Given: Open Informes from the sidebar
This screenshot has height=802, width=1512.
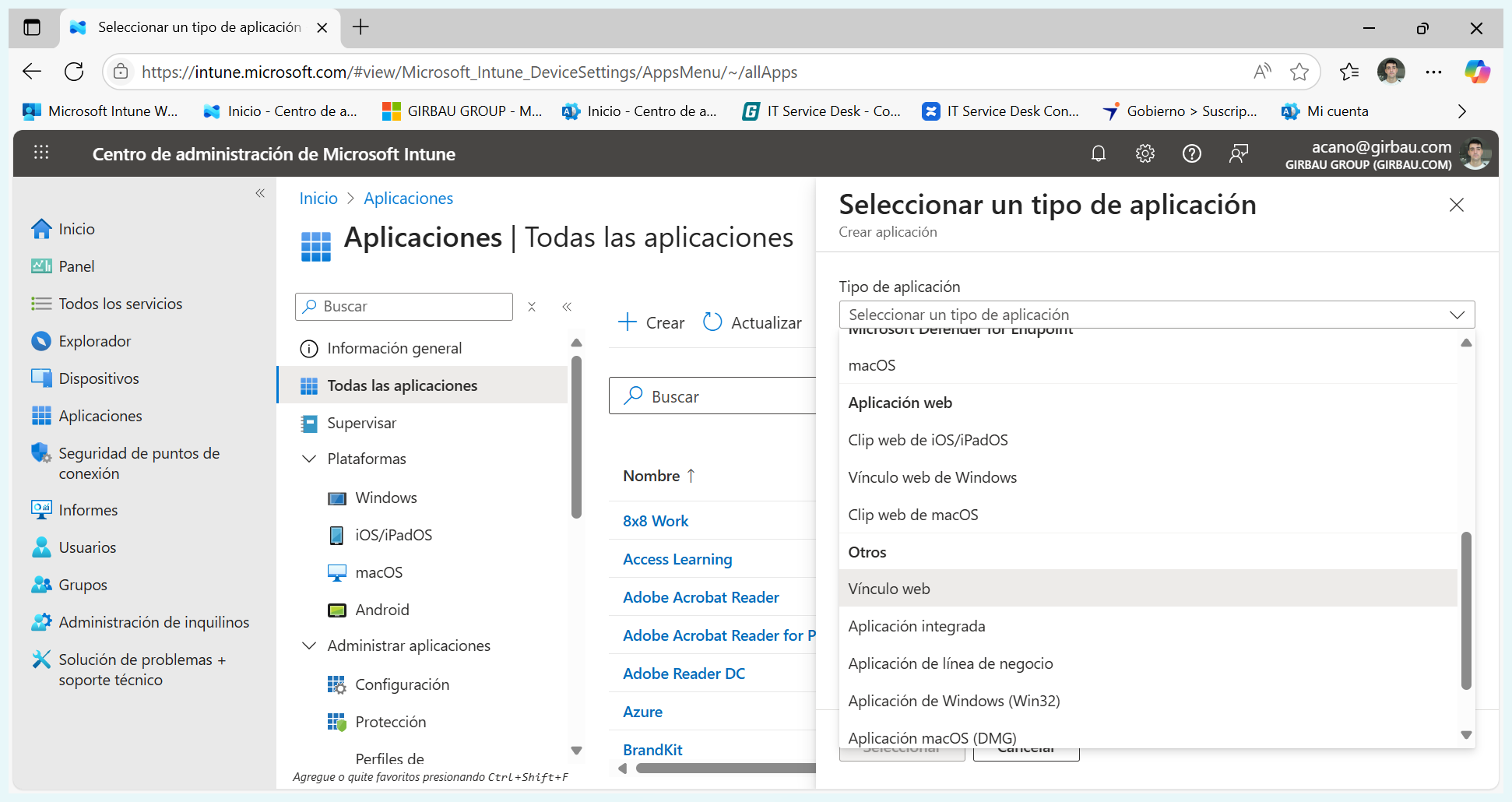Looking at the screenshot, I should [87, 510].
